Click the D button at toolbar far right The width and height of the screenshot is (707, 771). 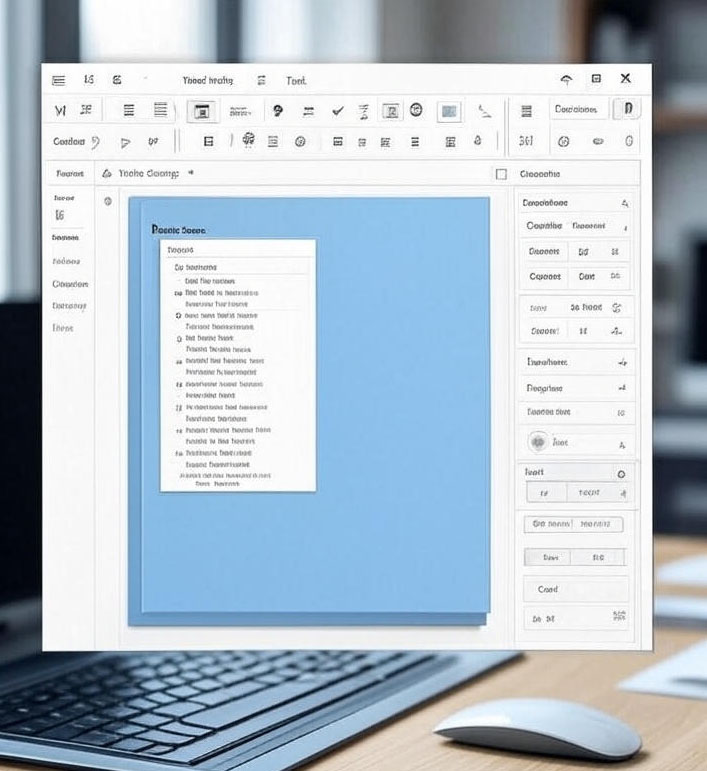628,109
